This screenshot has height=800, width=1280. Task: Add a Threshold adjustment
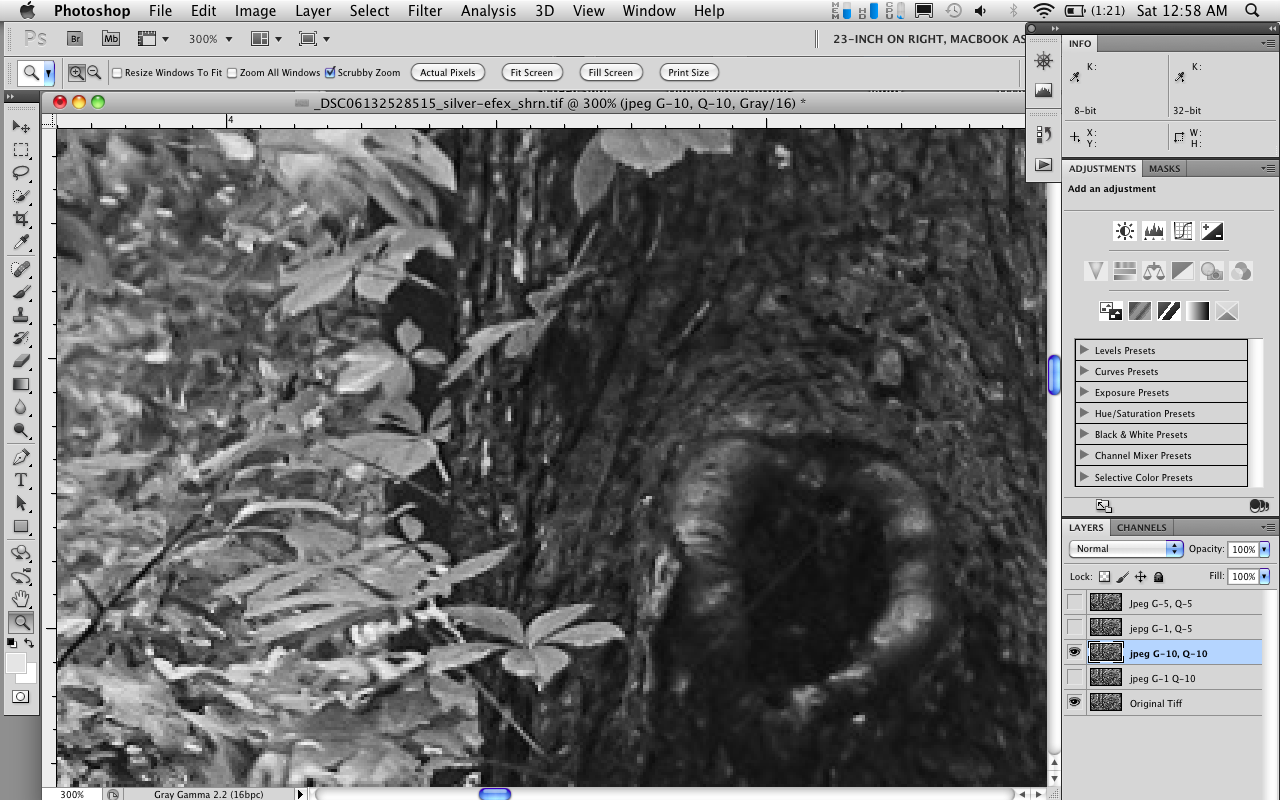tap(1169, 311)
